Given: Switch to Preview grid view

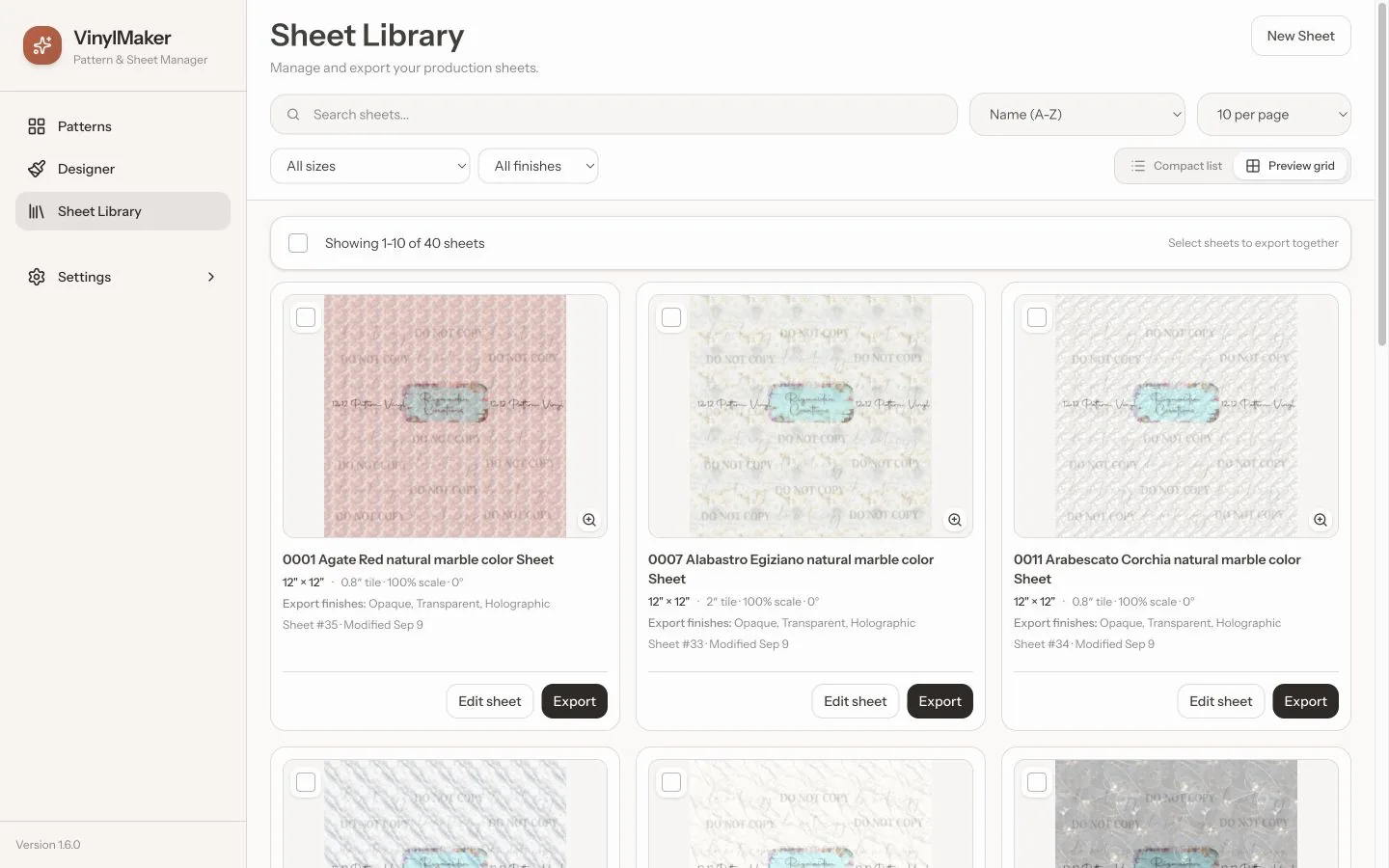Looking at the screenshot, I should pyautogui.click(x=1290, y=166).
